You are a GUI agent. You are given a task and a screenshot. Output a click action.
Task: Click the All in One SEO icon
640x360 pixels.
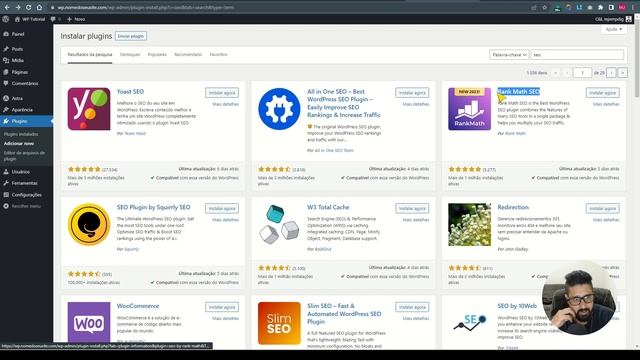(279, 109)
